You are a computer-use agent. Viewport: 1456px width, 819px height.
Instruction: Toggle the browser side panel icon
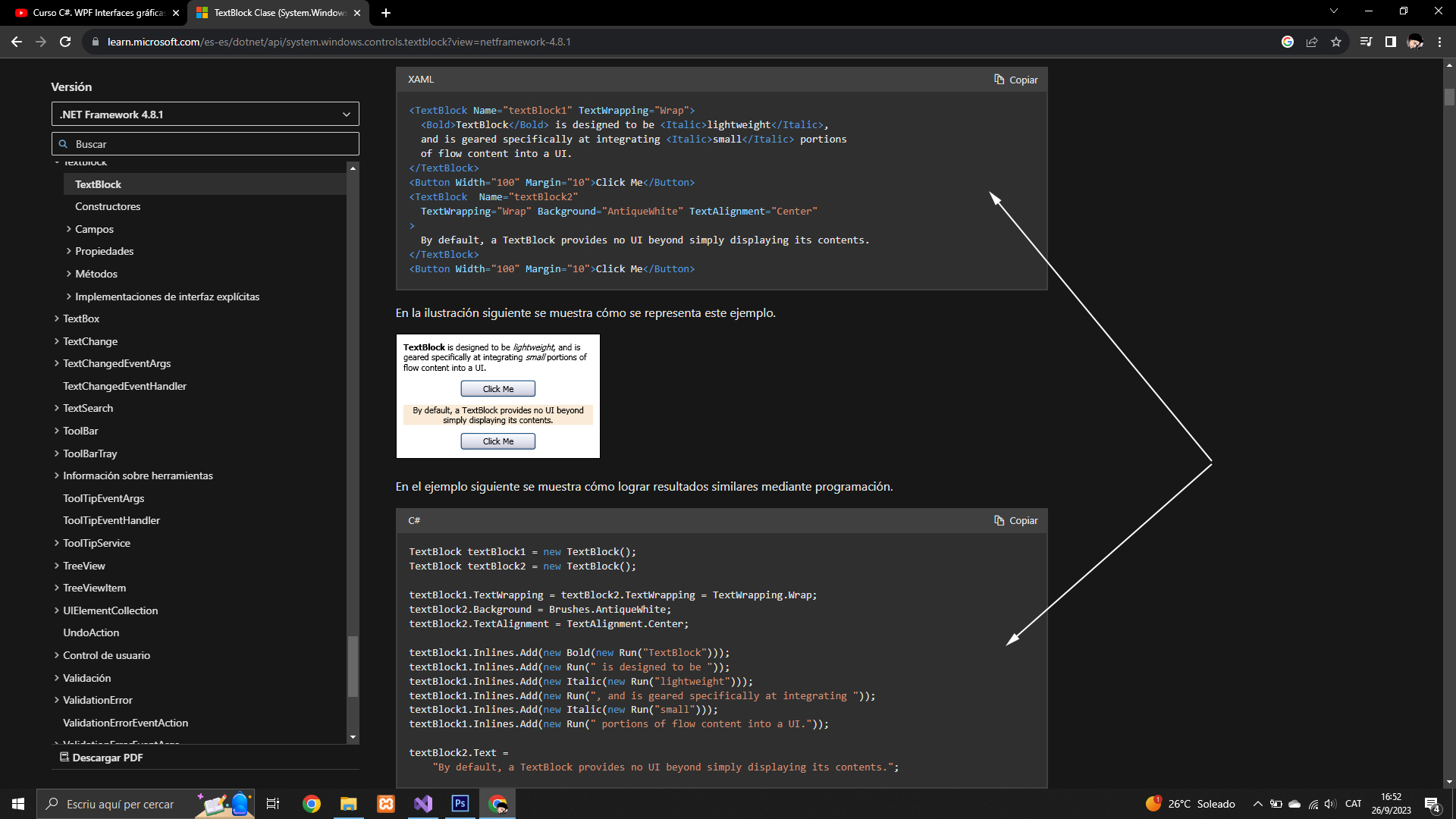coord(1391,42)
